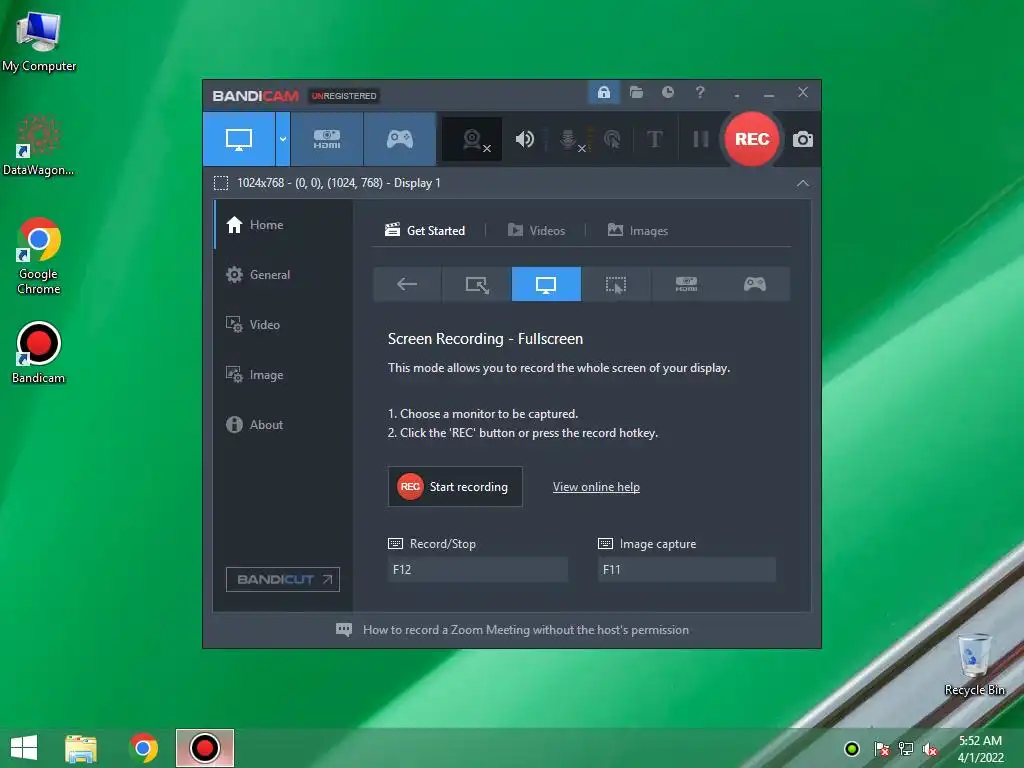
Task: Switch to the Images tab
Action: click(x=637, y=231)
